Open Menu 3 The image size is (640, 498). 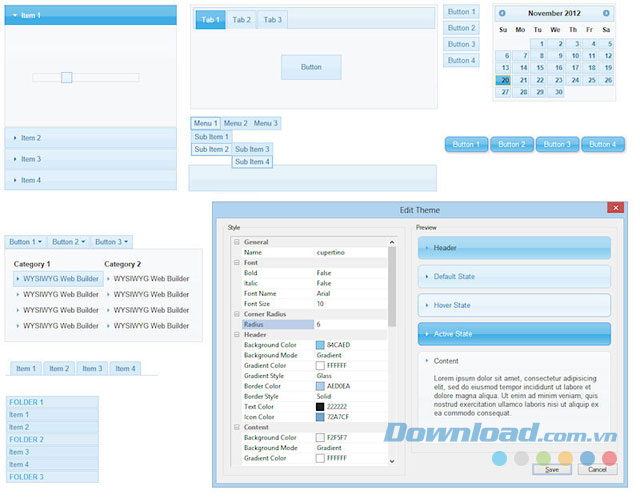tap(265, 123)
